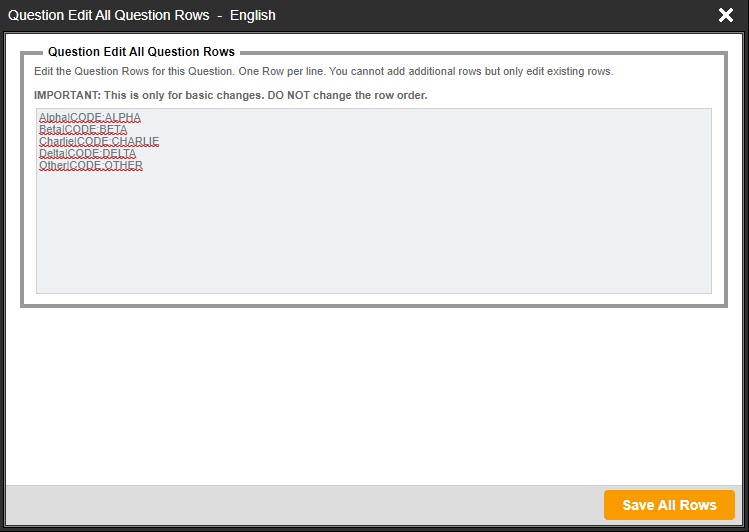Click the word English in the title bar
The height and width of the screenshot is (532, 749).
coord(252,15)
